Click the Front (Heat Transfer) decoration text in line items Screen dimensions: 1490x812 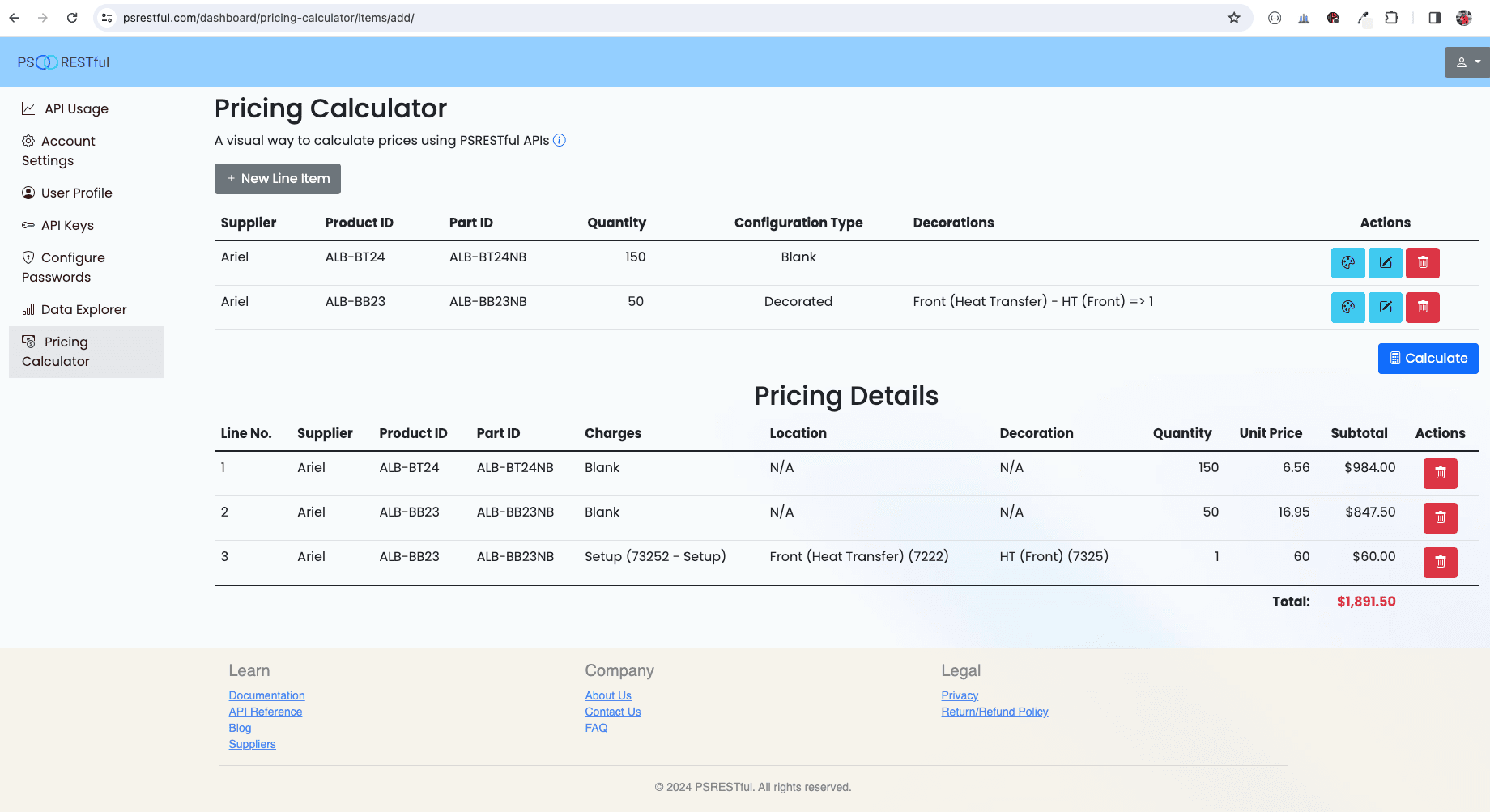[x=1032, y=301]
